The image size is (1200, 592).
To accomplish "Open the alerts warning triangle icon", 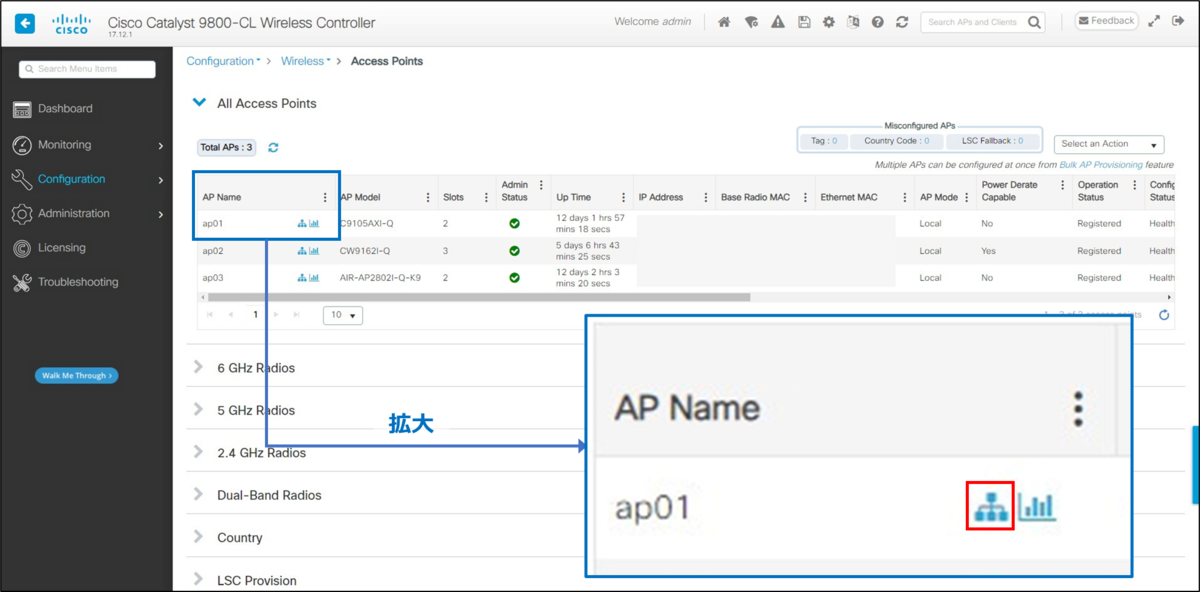I will (x=777, y=22).
